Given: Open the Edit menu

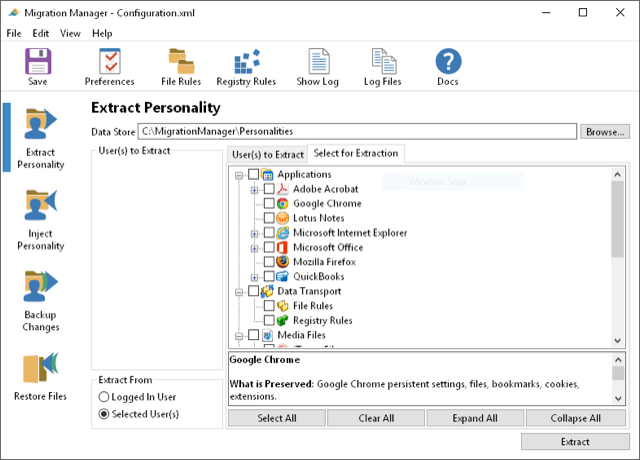Looking at the screenshot, I should pos(40,33).
